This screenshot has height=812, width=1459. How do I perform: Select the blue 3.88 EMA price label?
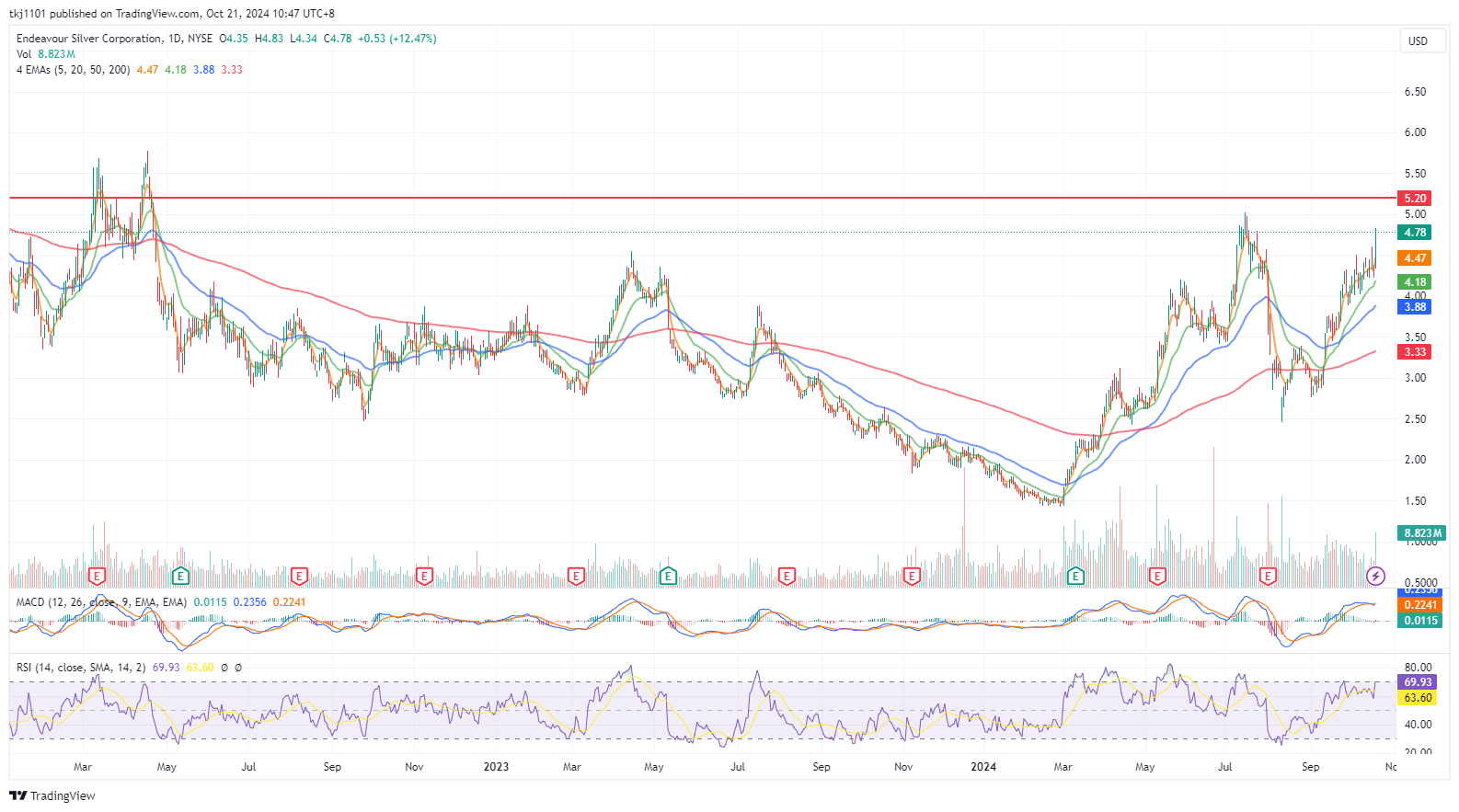coord(1415,307)
